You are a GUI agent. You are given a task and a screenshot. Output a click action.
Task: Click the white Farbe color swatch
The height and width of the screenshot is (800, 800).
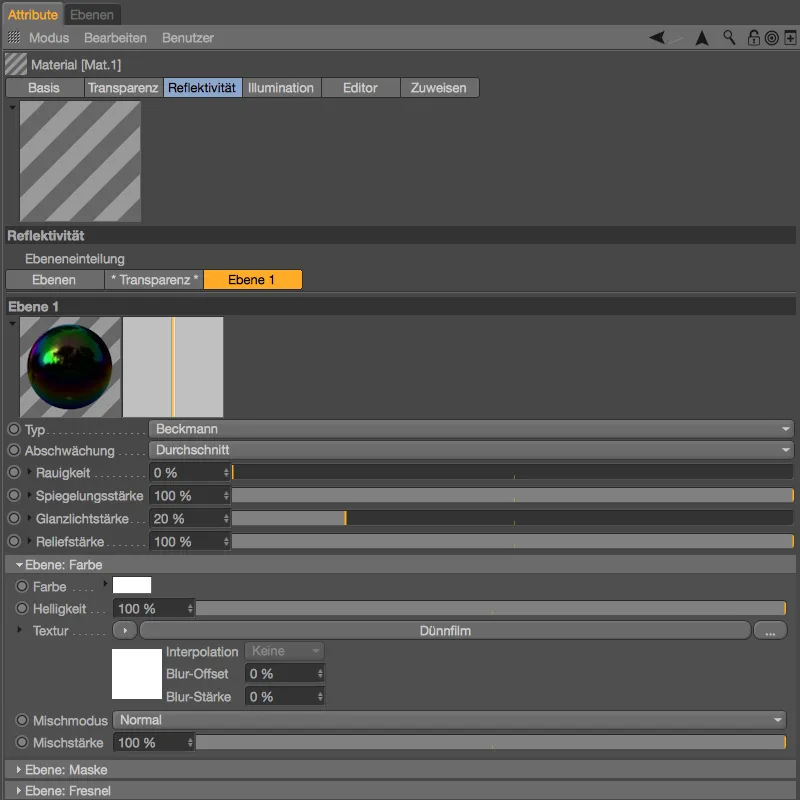point(132,585)
